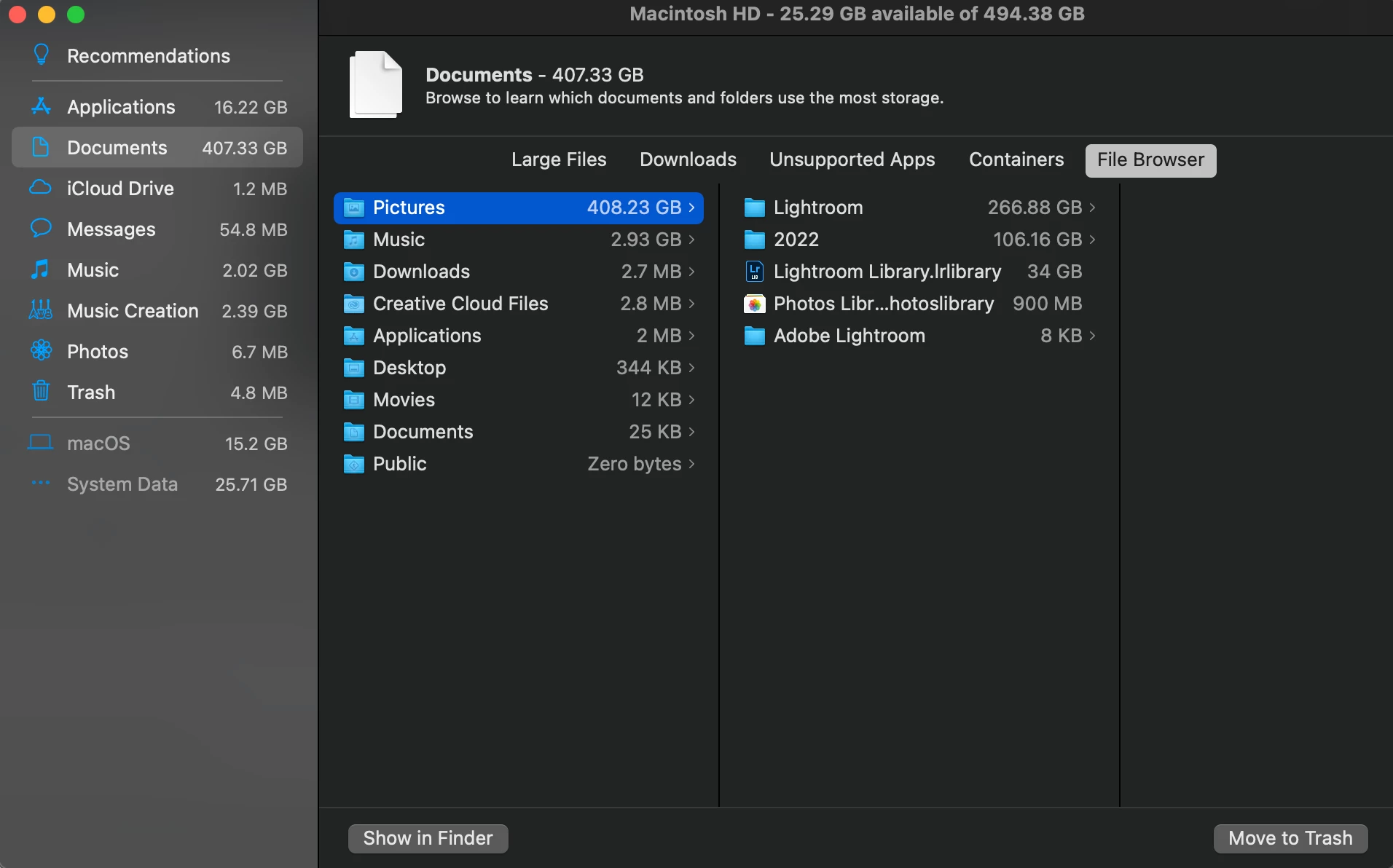Expand the Downloads folder chevron
The height and width of the screenshot is (868, 1393).
[691, 272]
